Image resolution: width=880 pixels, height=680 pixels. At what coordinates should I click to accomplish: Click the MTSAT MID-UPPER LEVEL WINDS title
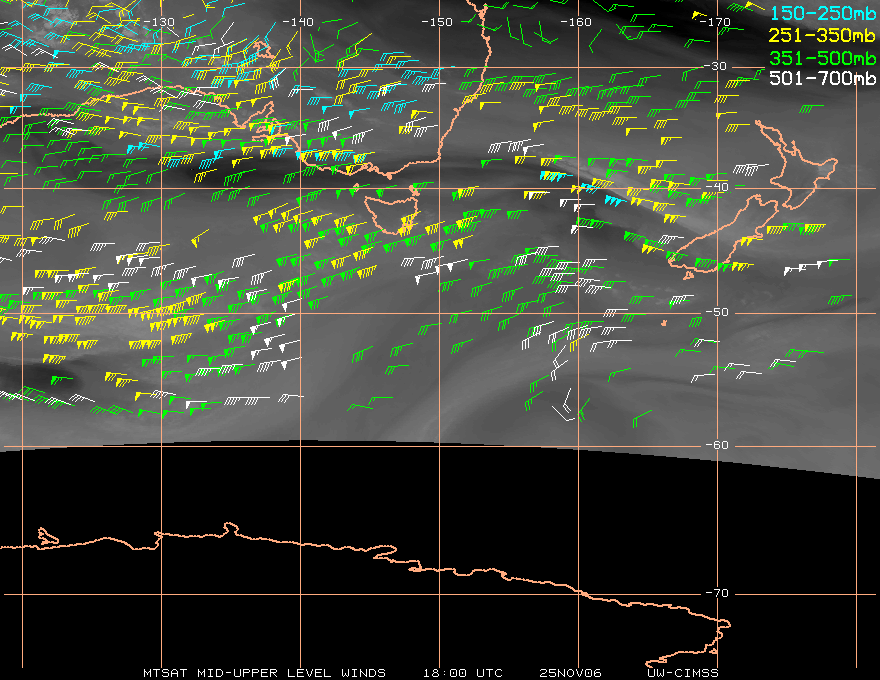[264, 673]
